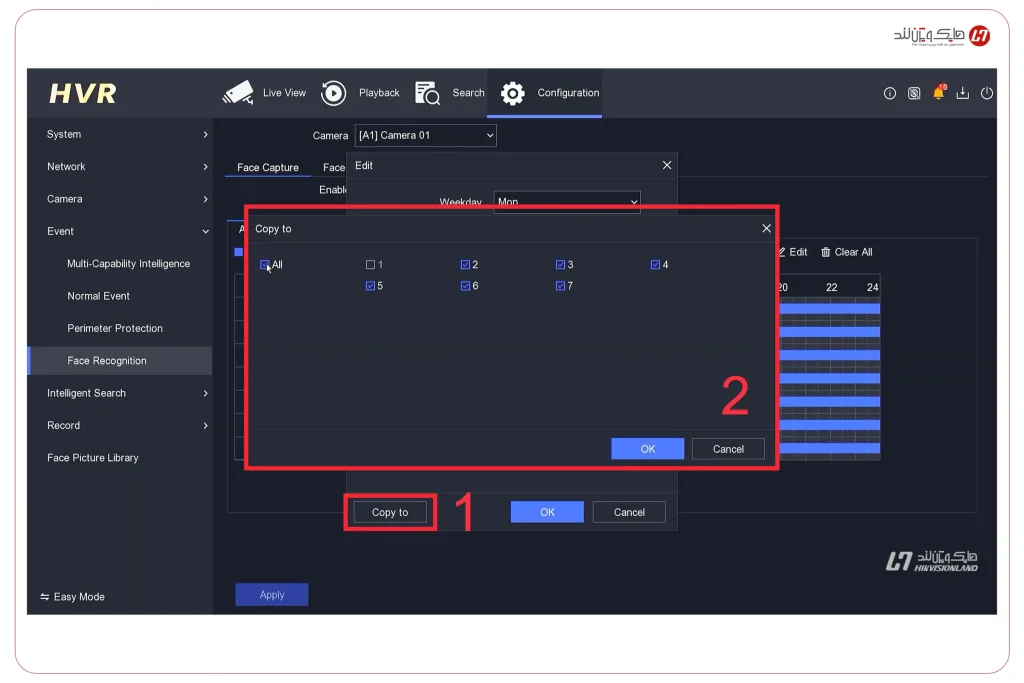The image size is (1024, 683).
Task: Click the alarm notification bell icon
Action: click(938, 93)
